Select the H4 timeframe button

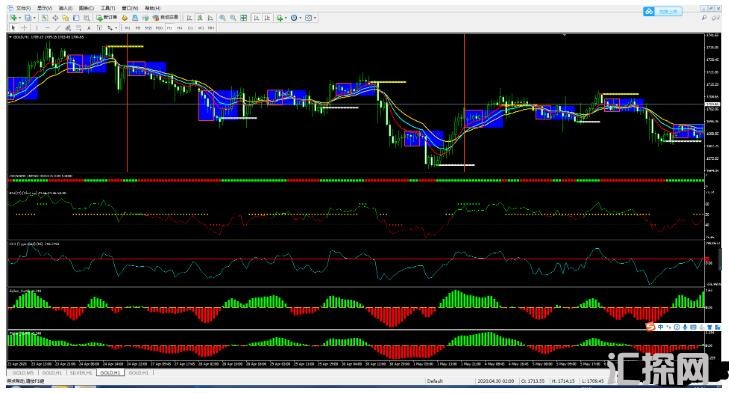click(x=179, y=28)
